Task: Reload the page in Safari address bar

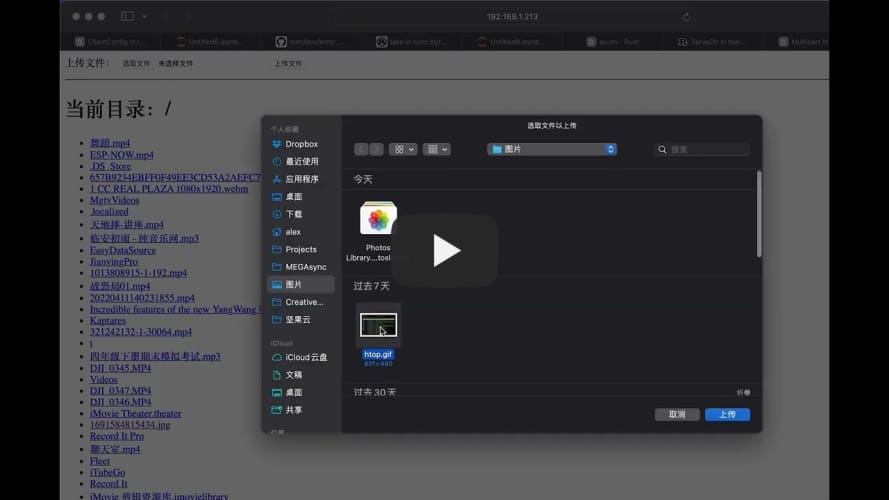Action: pos(687,17)
